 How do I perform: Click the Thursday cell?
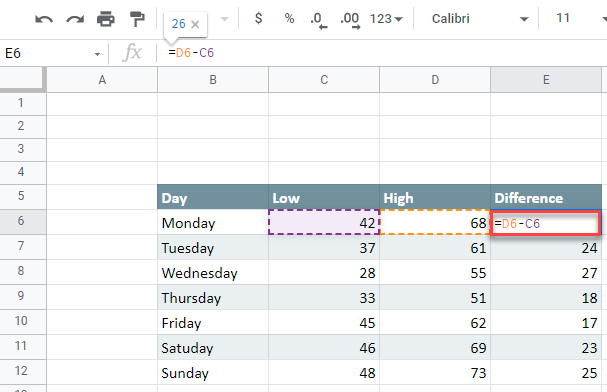click(213, 297)
